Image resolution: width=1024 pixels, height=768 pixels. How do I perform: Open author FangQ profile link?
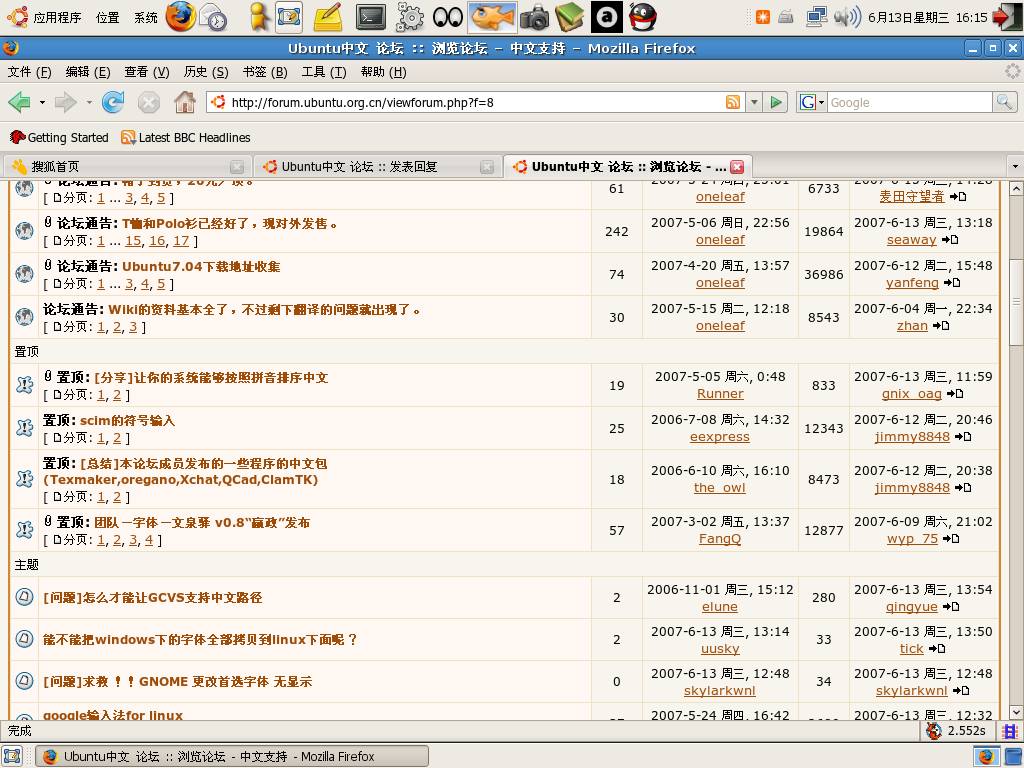[720, 539]
